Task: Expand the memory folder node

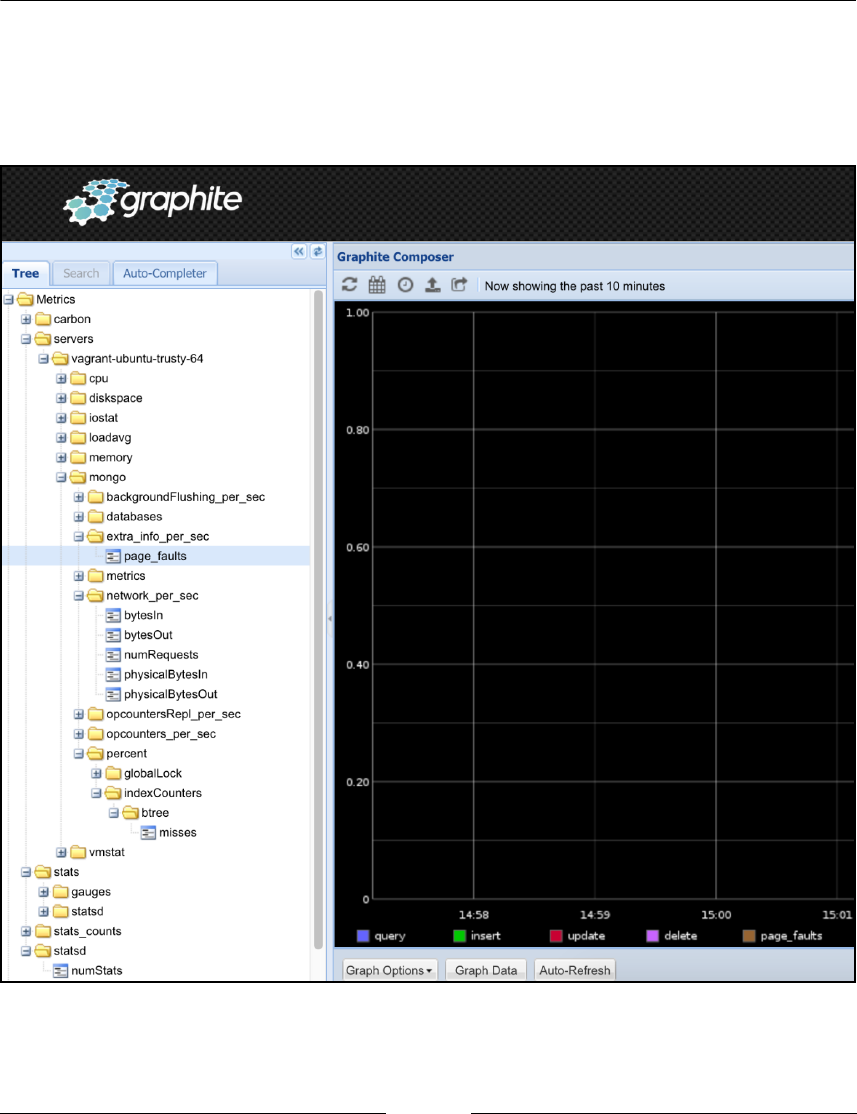Action: click(x=61, y=458)
